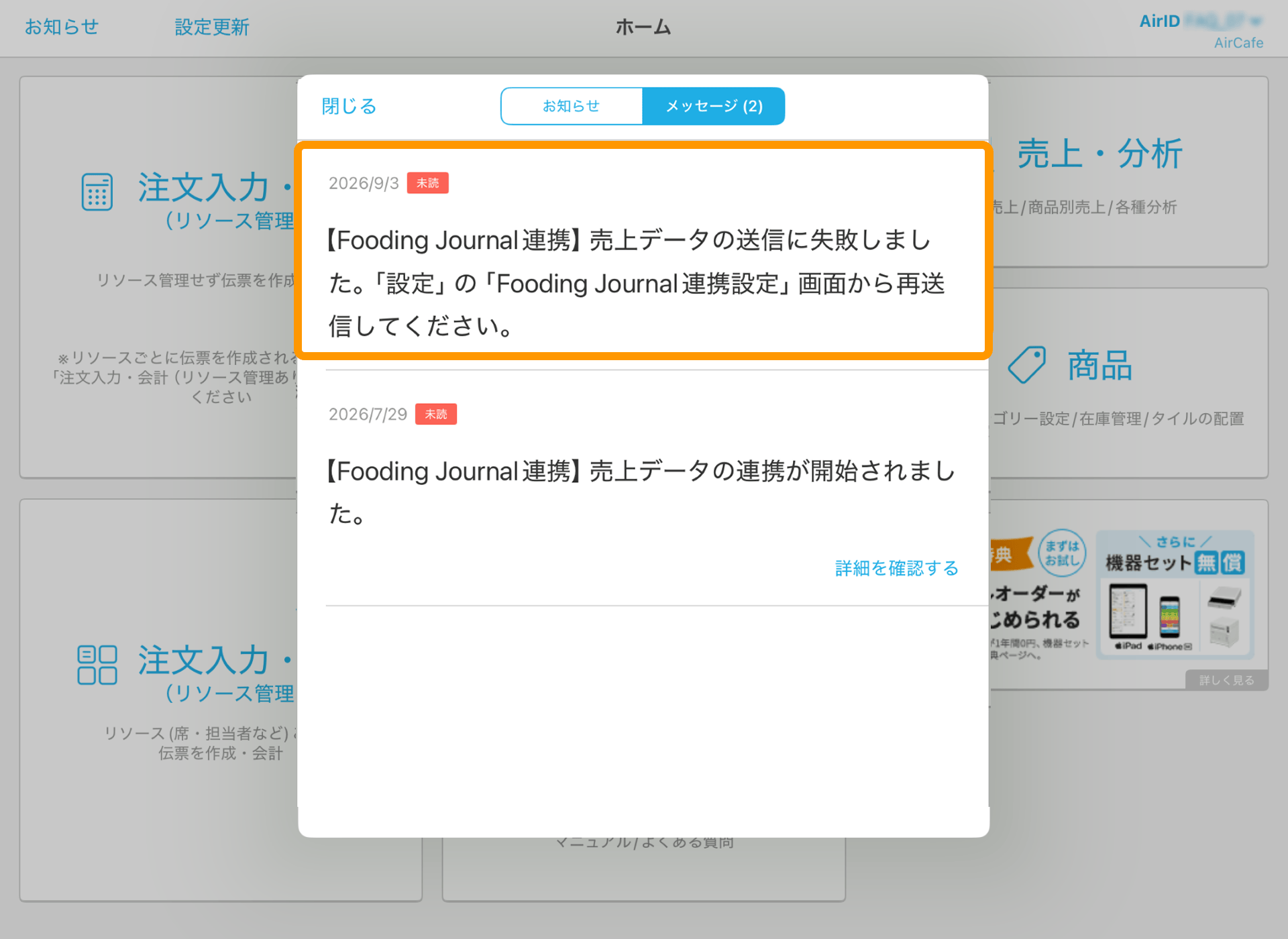Click 売上/商品別売上/各種分析 description text
The width and height of the screenshot is (1288, 939).
point(1084,207)
